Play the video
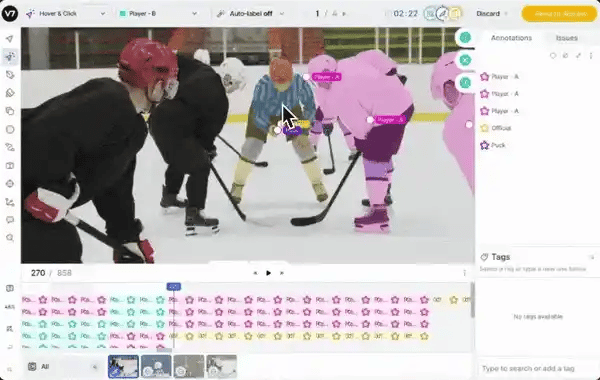Image resolution: width=600 pixels, height=380 pixels. [x=268, y=273]
